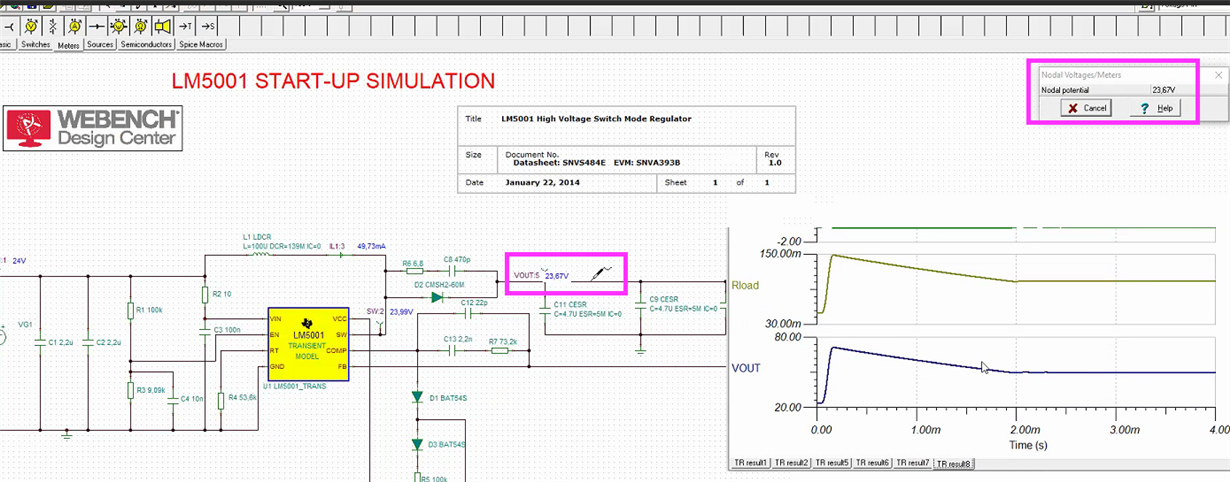Close the Nodal Voltages/Meters dialog

[x=1217, y=74]
